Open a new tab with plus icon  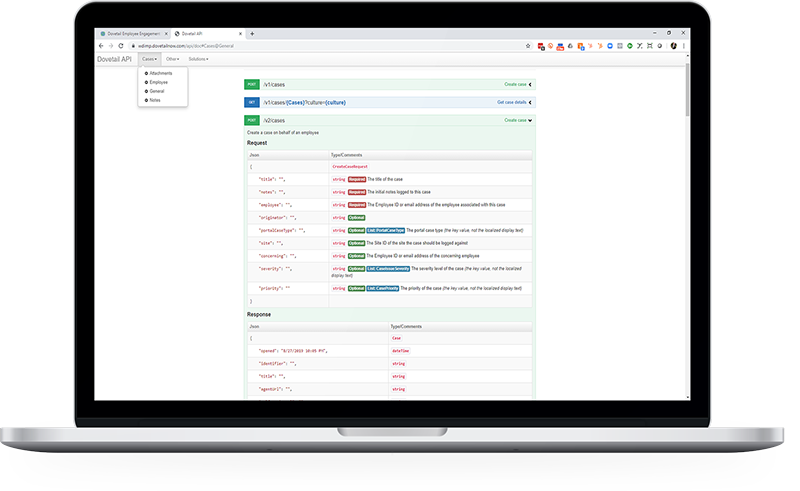pyautogui.click(x=252, y=34)
